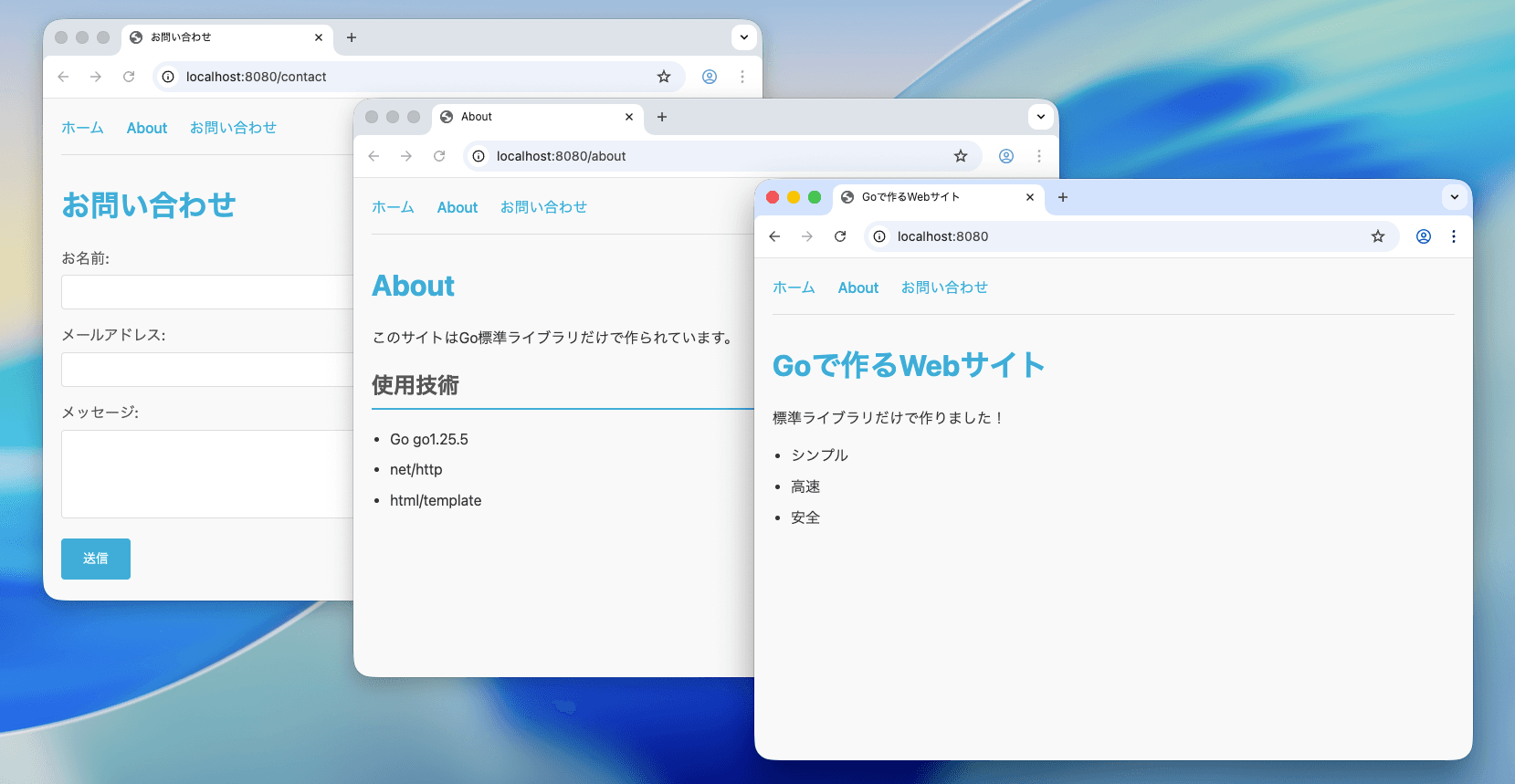Viewport: 1515px width, 784px height.
Task: Bookmark the contact page with star
Action: tap(664, 77)
